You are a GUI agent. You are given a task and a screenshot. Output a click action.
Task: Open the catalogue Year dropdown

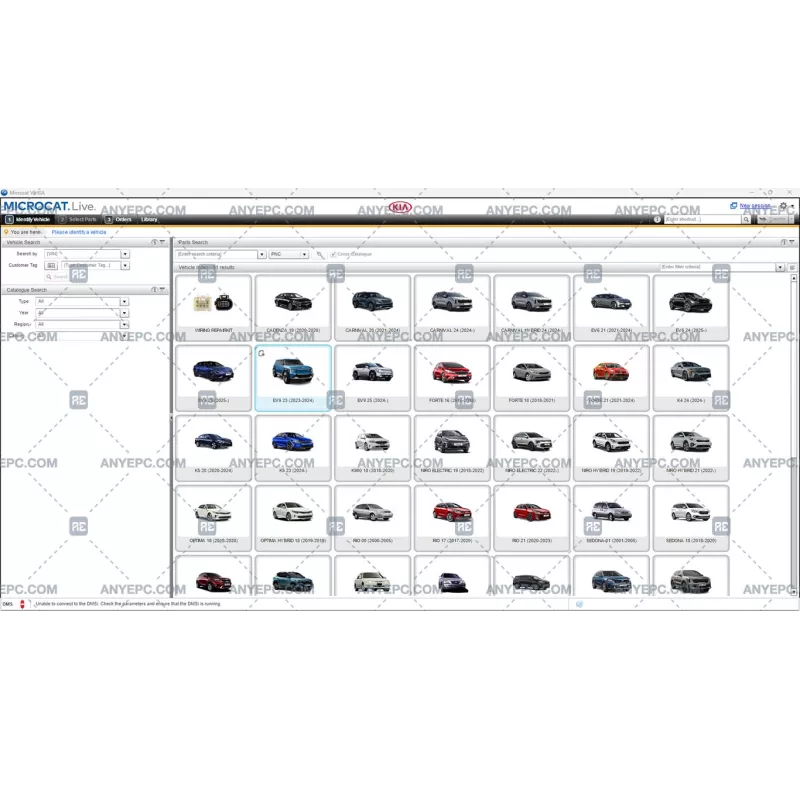pos(125,313)
